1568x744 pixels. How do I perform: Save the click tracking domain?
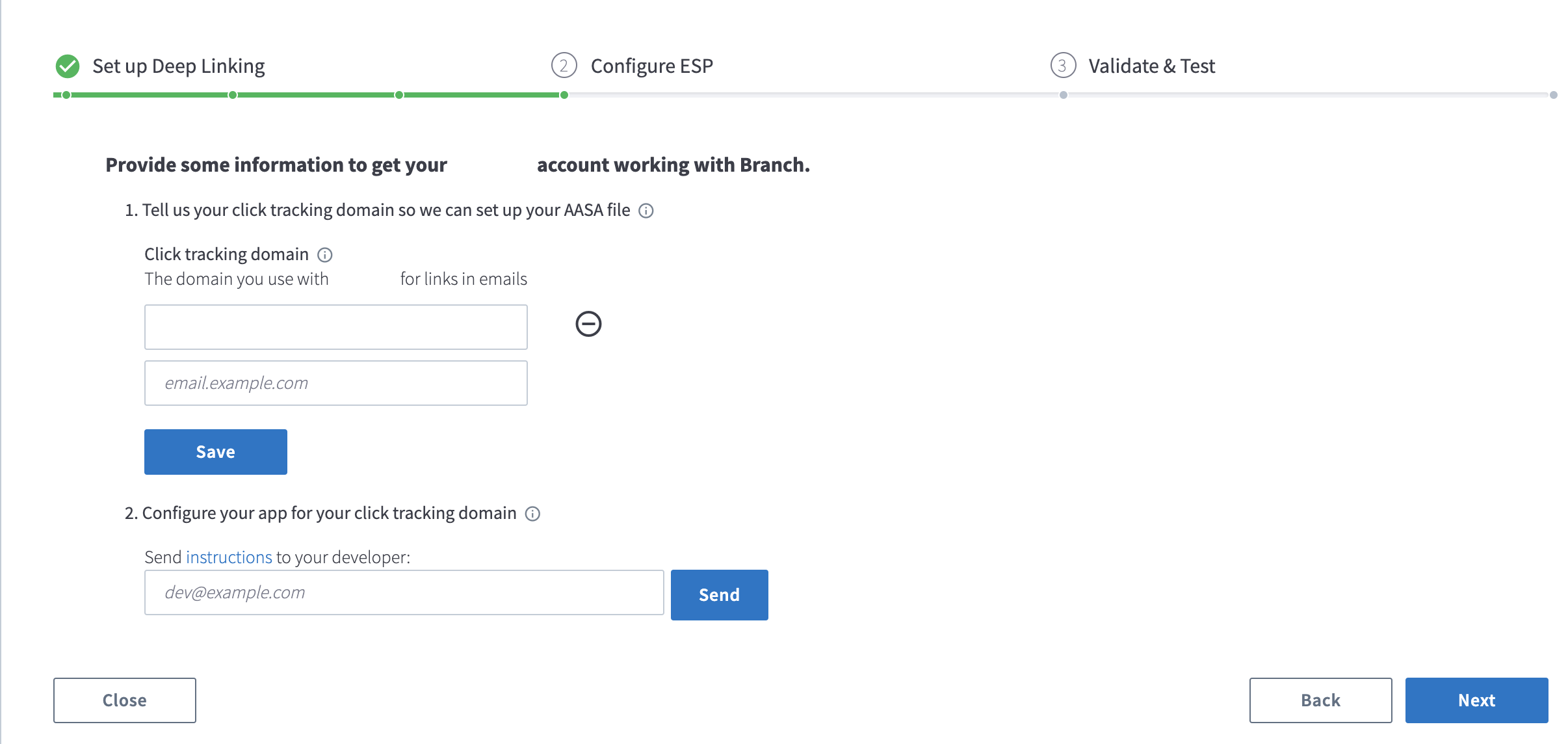pyautogui.click(x=216, y=452)
